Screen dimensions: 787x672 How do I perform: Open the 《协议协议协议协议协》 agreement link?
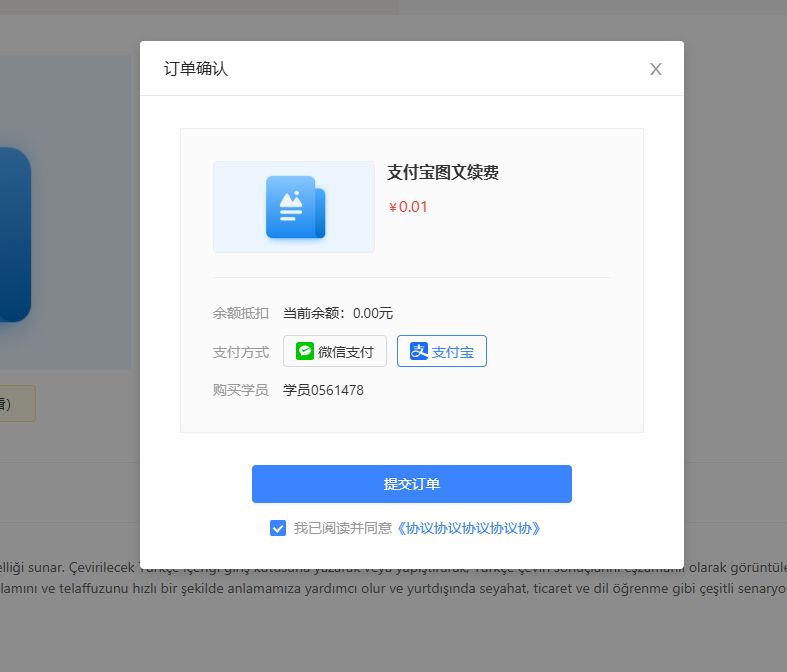tap(468, 528)
